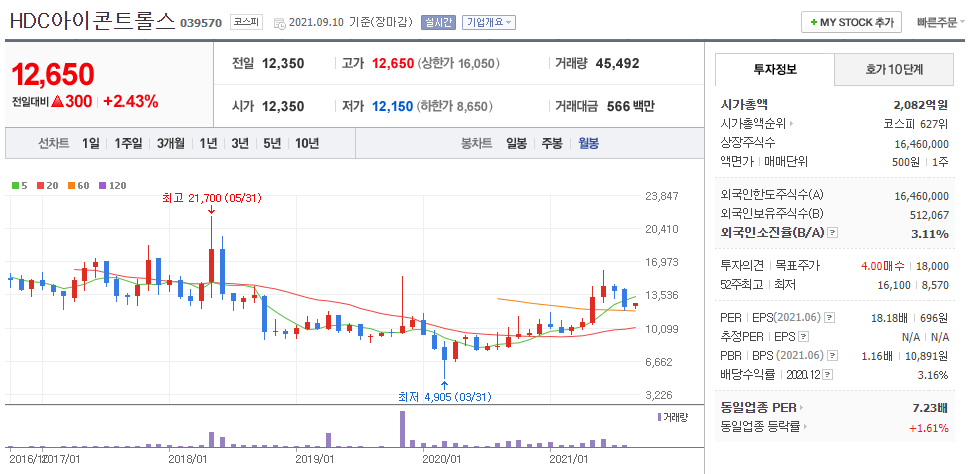Toggle the 실시간 real-time badge
The height and width of the screenshot is (474, 971).
438,23
